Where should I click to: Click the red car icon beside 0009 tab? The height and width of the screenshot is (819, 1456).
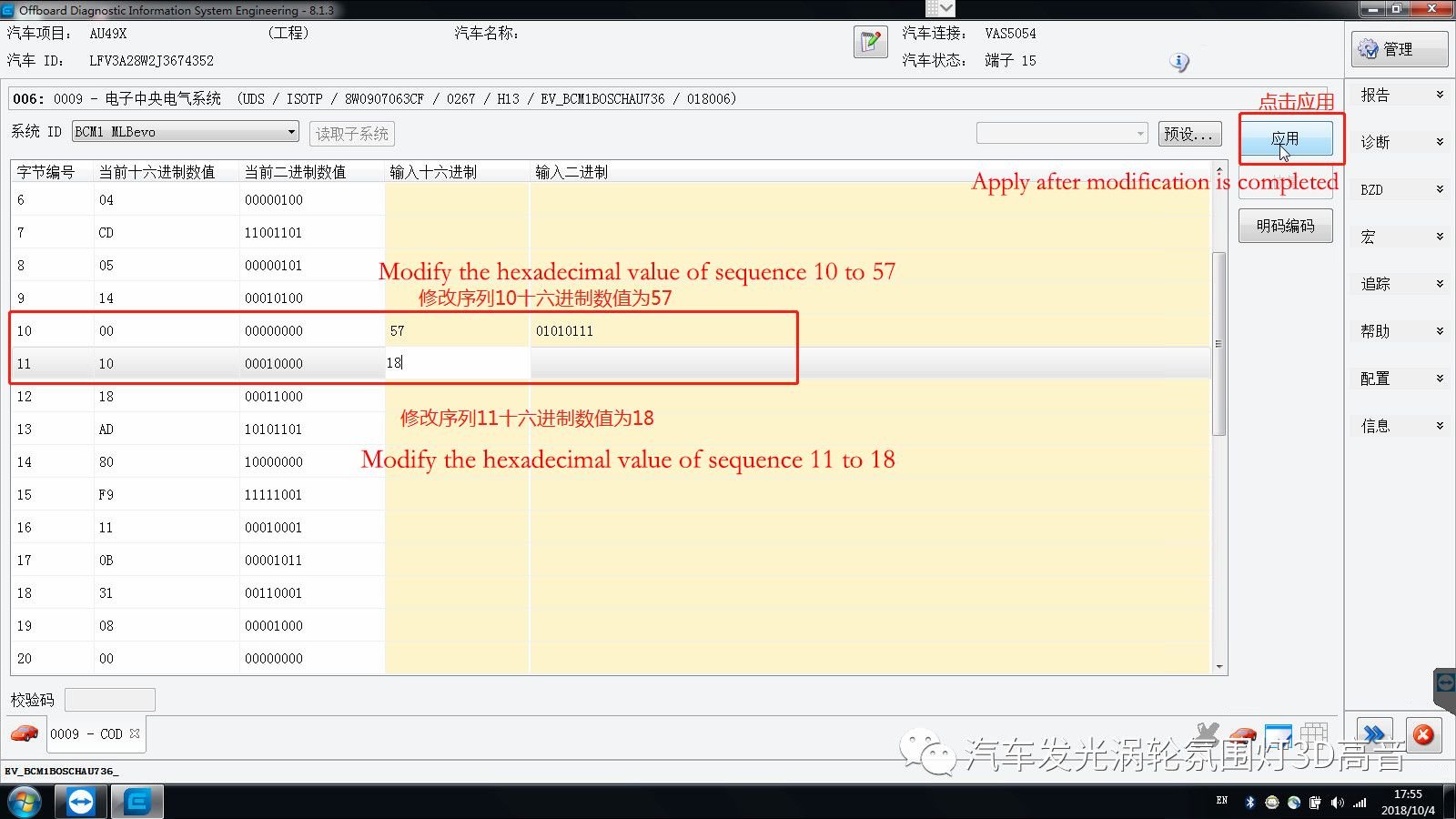point(25,733)
